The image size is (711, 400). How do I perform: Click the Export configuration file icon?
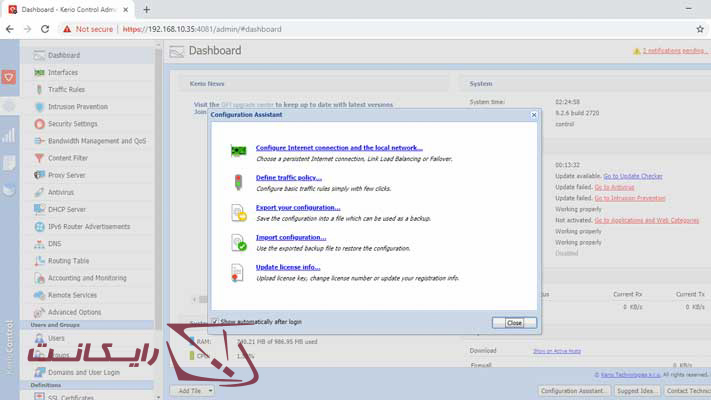238,212
